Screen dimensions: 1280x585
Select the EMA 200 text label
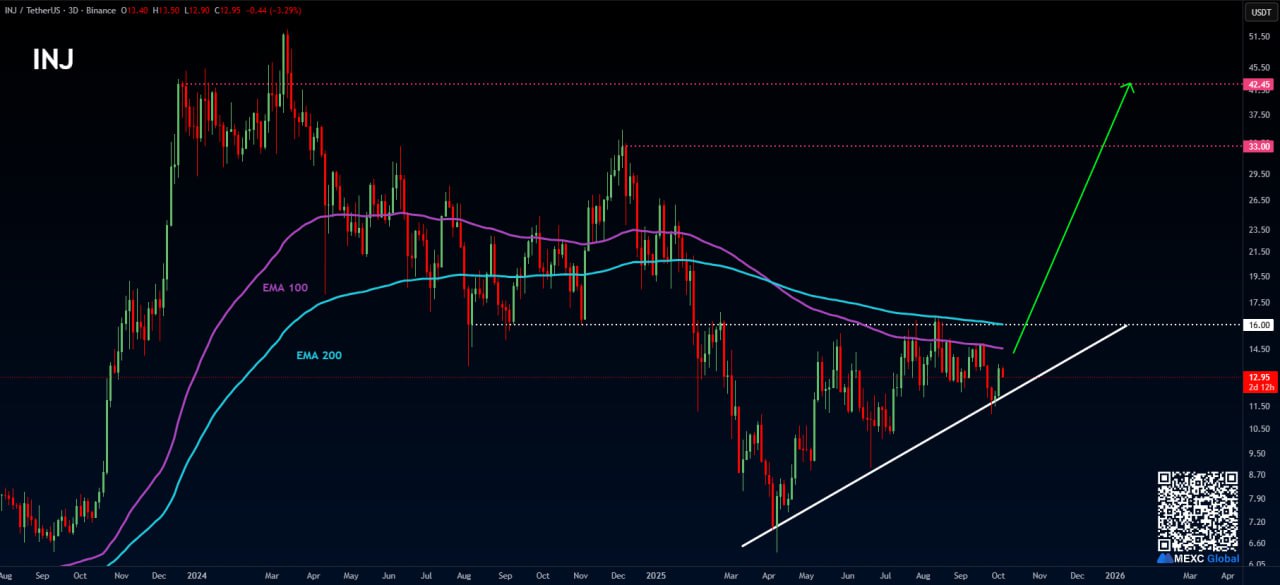(320, 355)
